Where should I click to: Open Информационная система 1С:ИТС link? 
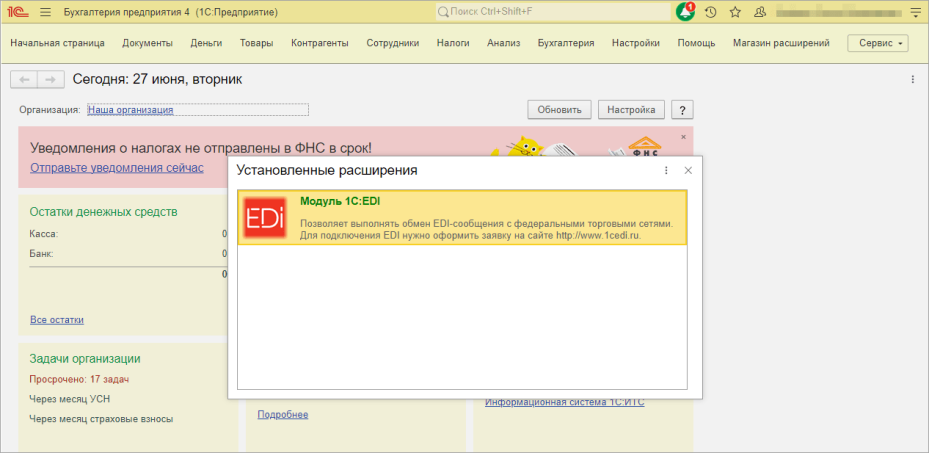pyautogui.click(x=565, y=403)
